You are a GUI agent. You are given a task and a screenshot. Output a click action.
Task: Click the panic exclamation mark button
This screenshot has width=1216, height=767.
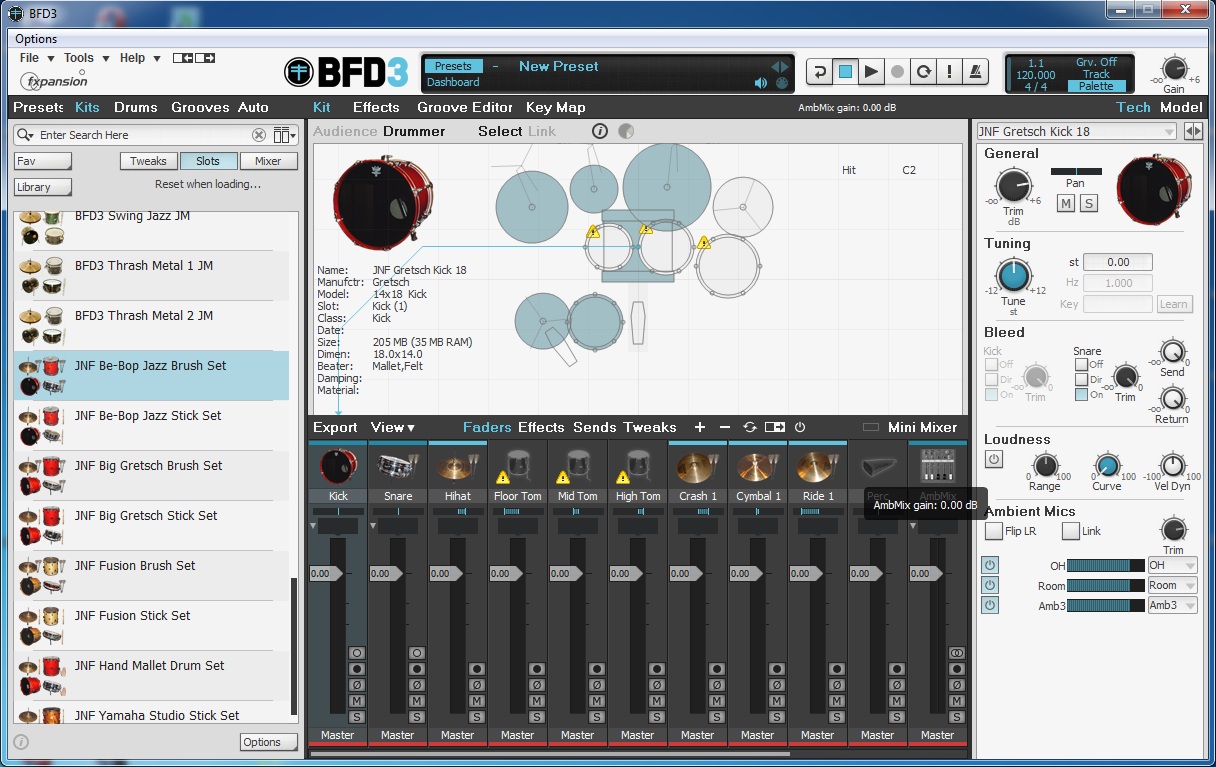949,72
